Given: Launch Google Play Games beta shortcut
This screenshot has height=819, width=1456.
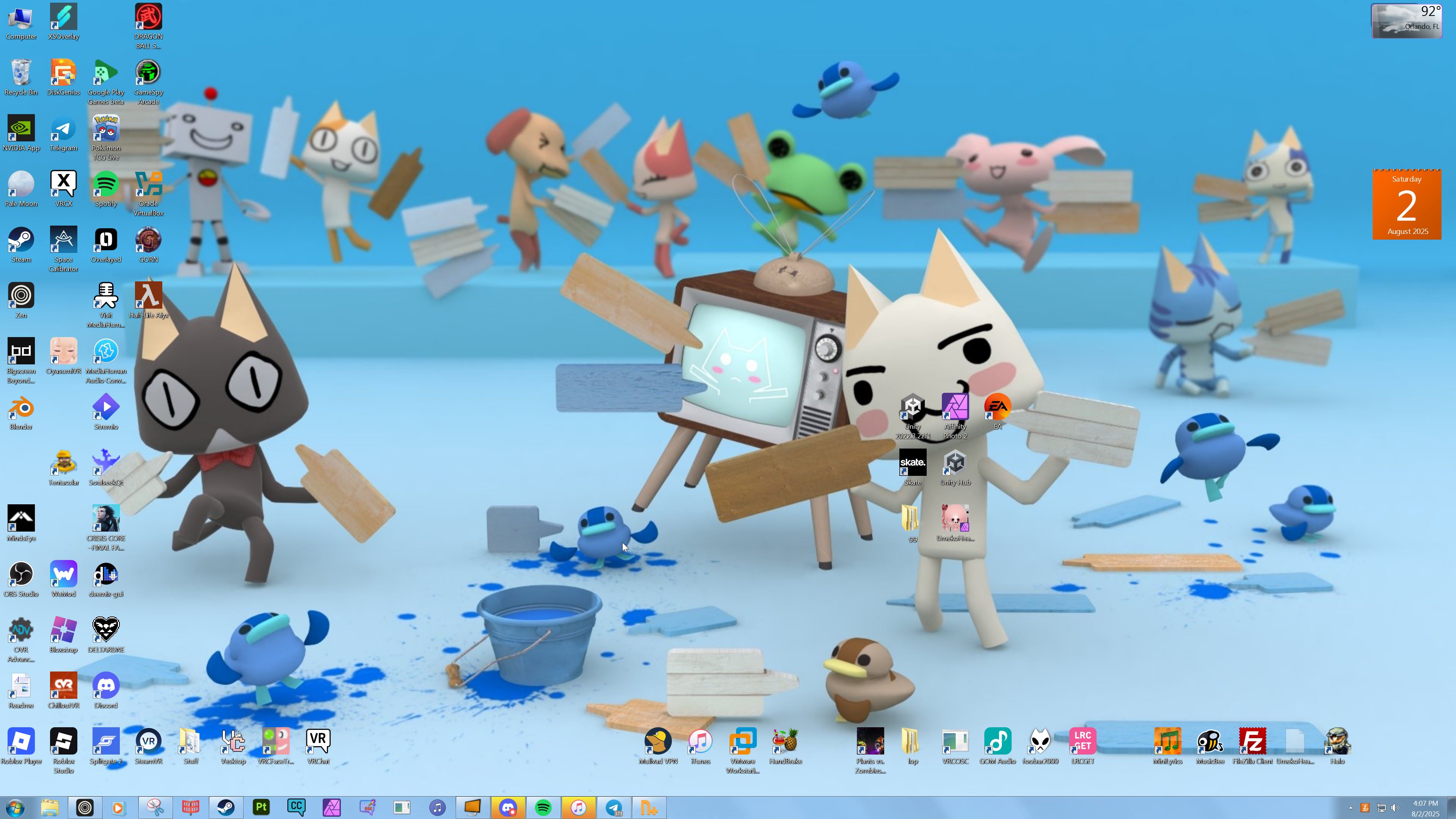Looking at the screenshot, I should pos(106,83).
